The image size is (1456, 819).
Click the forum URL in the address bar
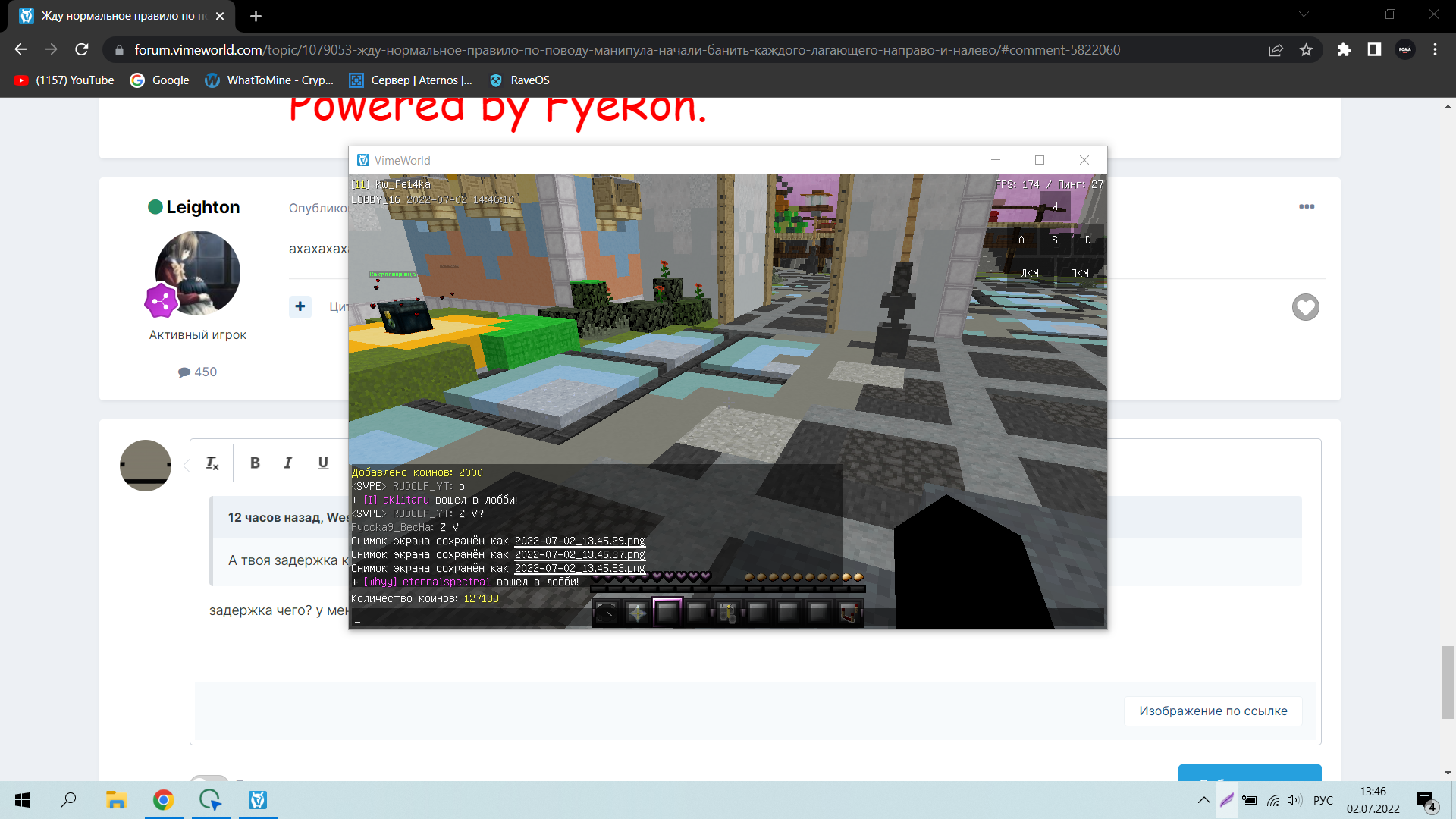pyautogui.click(x=626, y=50)
